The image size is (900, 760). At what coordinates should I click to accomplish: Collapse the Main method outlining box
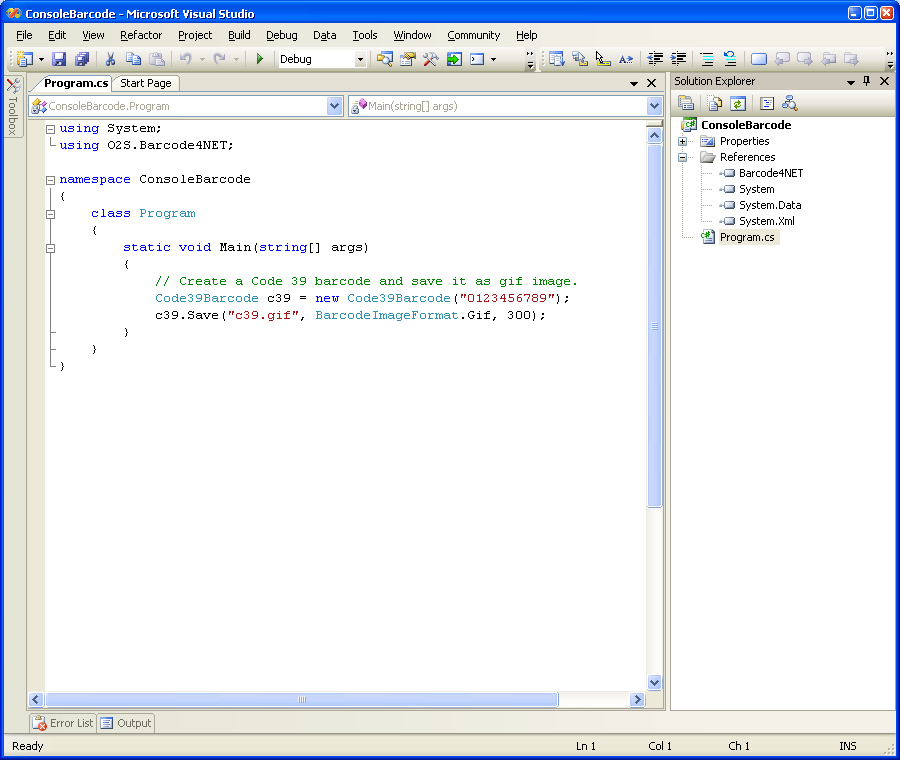[50, 247]
